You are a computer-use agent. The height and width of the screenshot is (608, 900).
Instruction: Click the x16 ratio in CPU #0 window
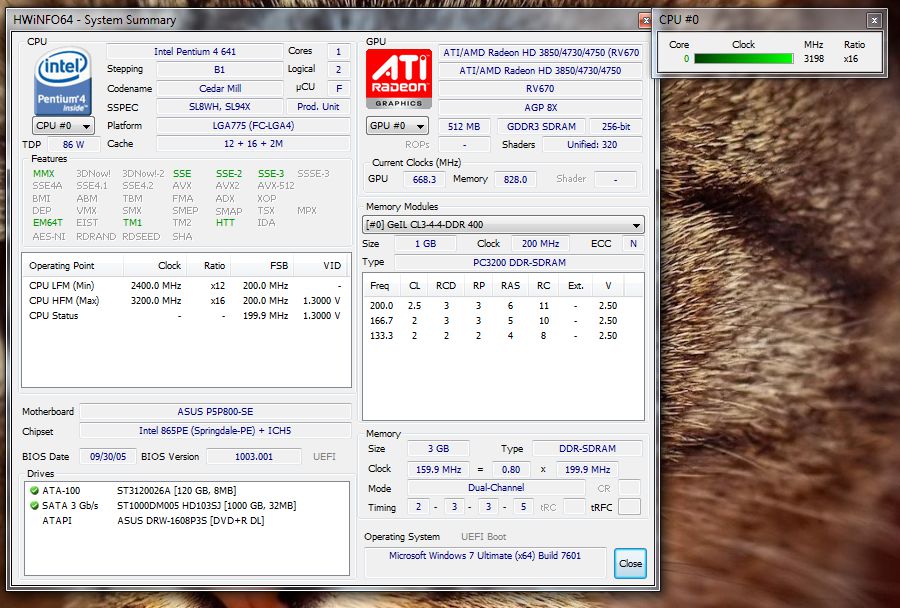click(851, 59)
